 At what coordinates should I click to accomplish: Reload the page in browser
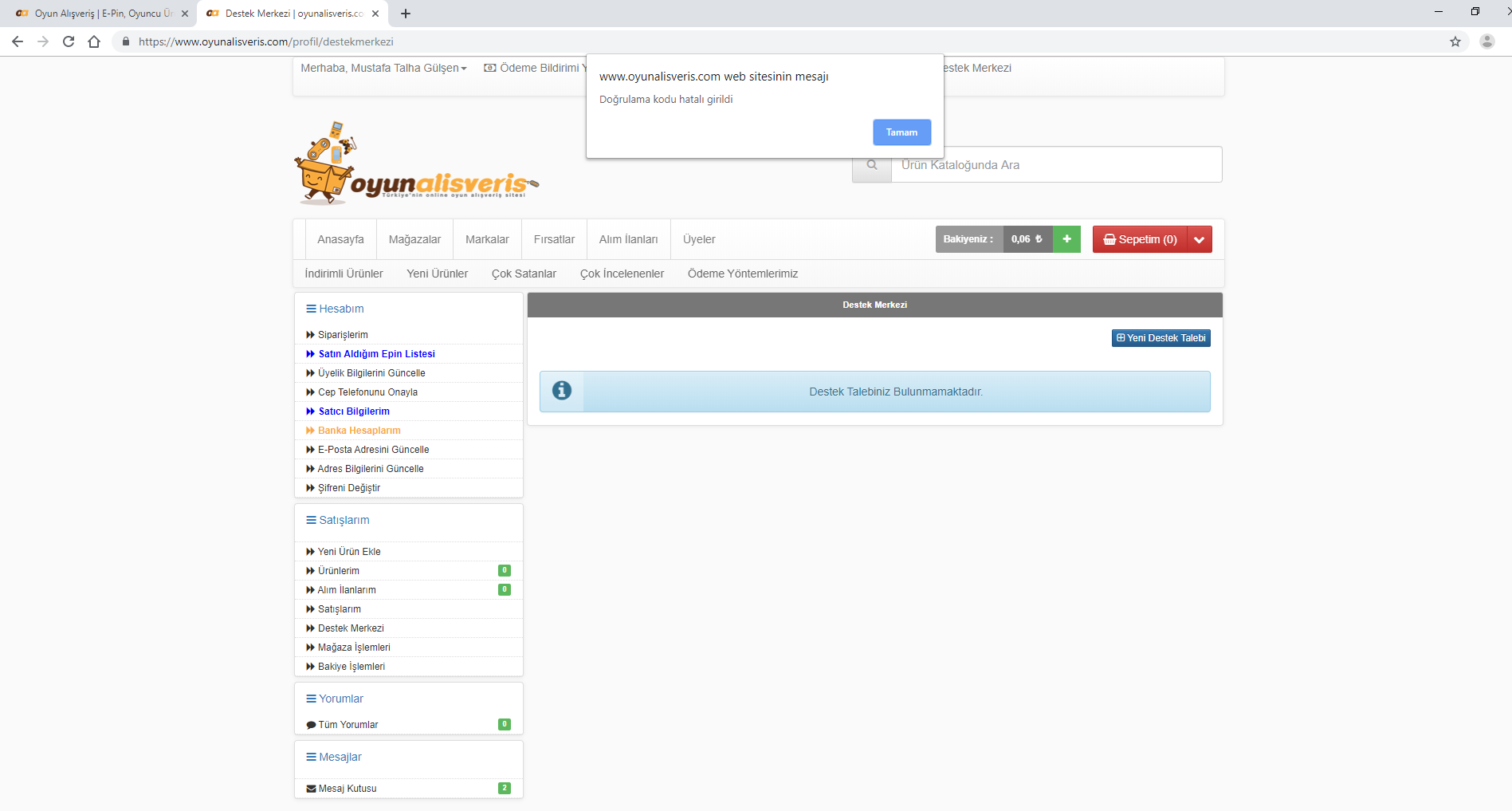point(69,41)
